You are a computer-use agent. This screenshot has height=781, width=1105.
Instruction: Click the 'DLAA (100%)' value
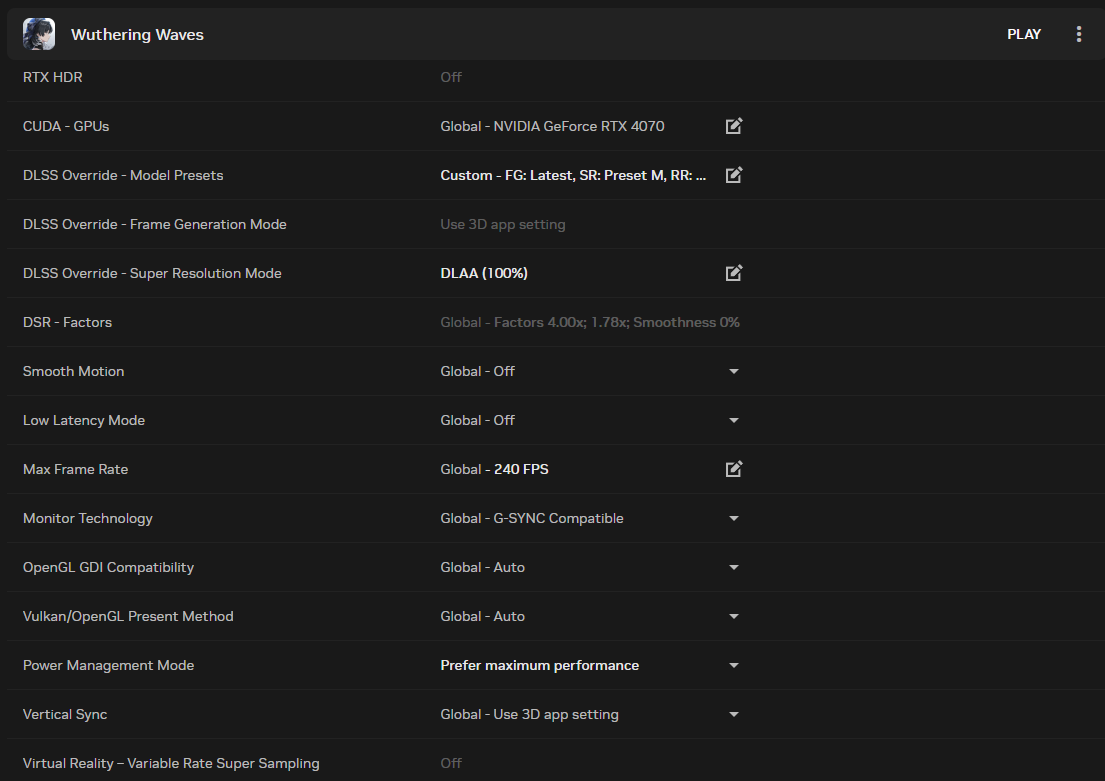coord(483,273)
